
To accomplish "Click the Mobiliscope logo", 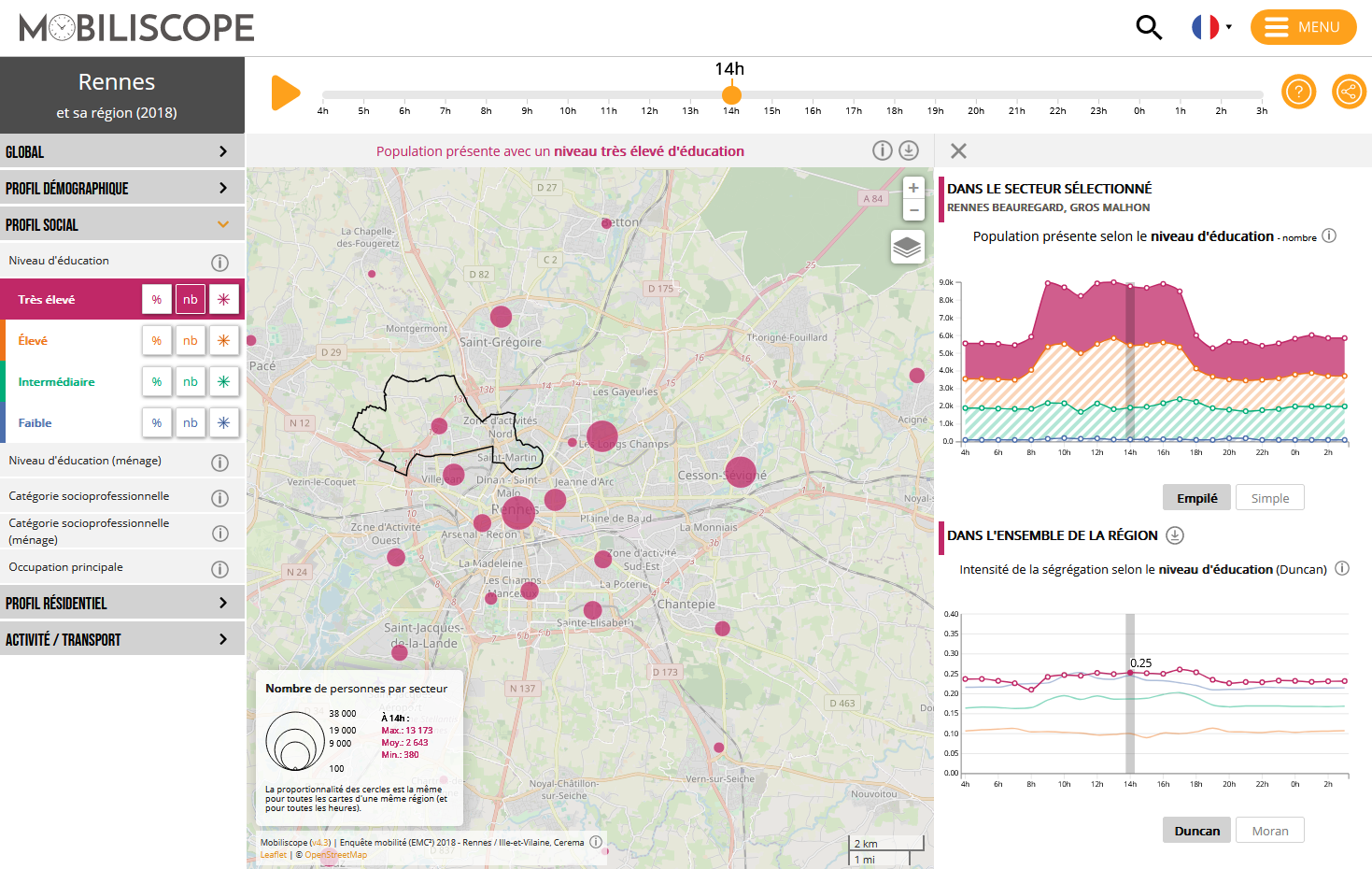I will click(x=136, y=27).
